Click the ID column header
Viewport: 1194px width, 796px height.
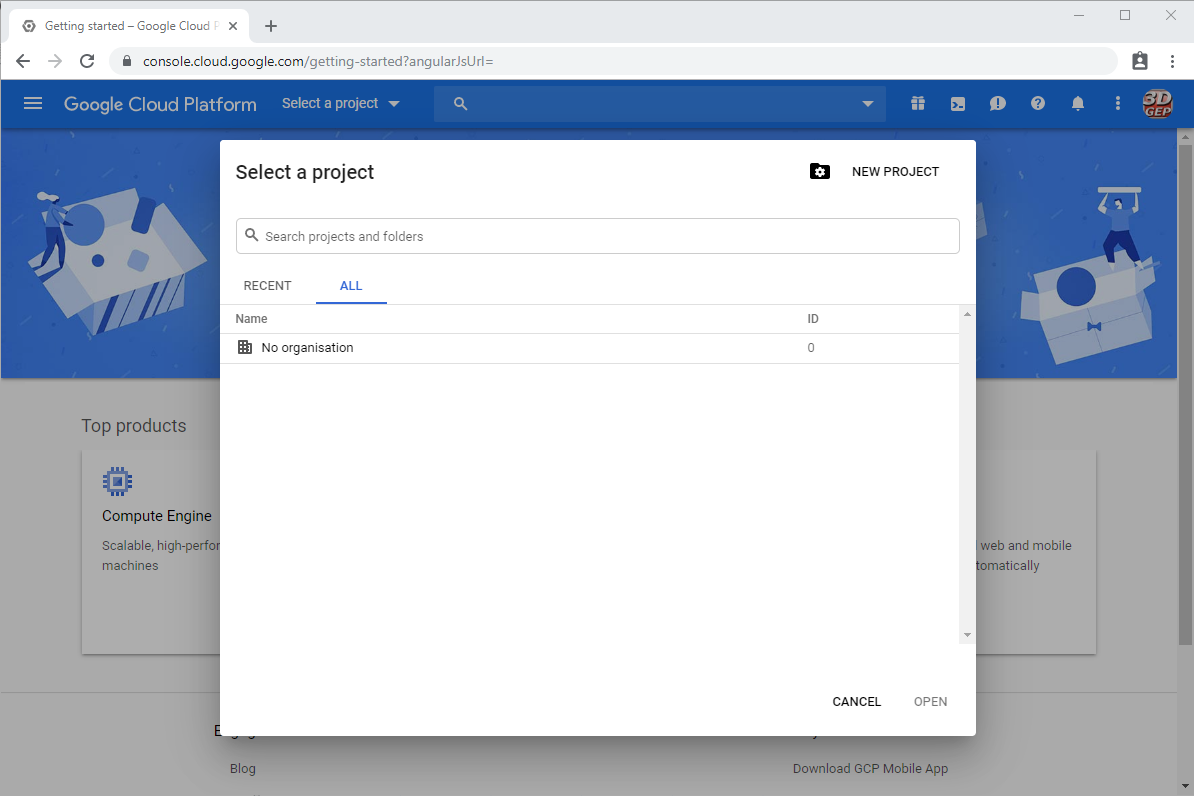click(x=812, y=319)
